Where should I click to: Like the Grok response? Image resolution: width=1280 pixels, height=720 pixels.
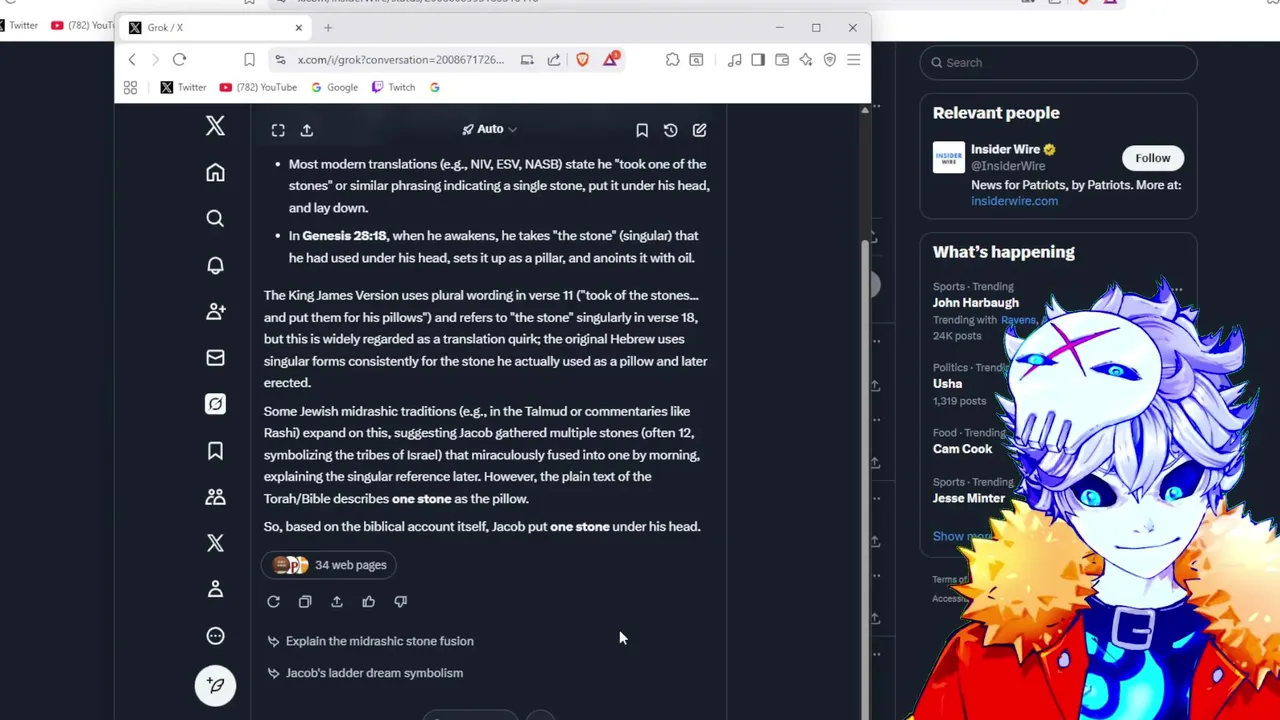click(x=369, y=602)
